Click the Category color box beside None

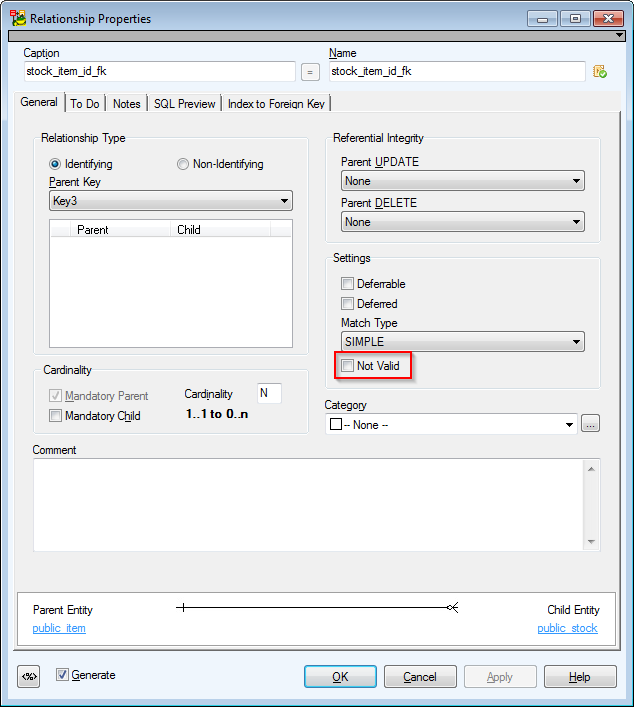click(x=336, y=424)
